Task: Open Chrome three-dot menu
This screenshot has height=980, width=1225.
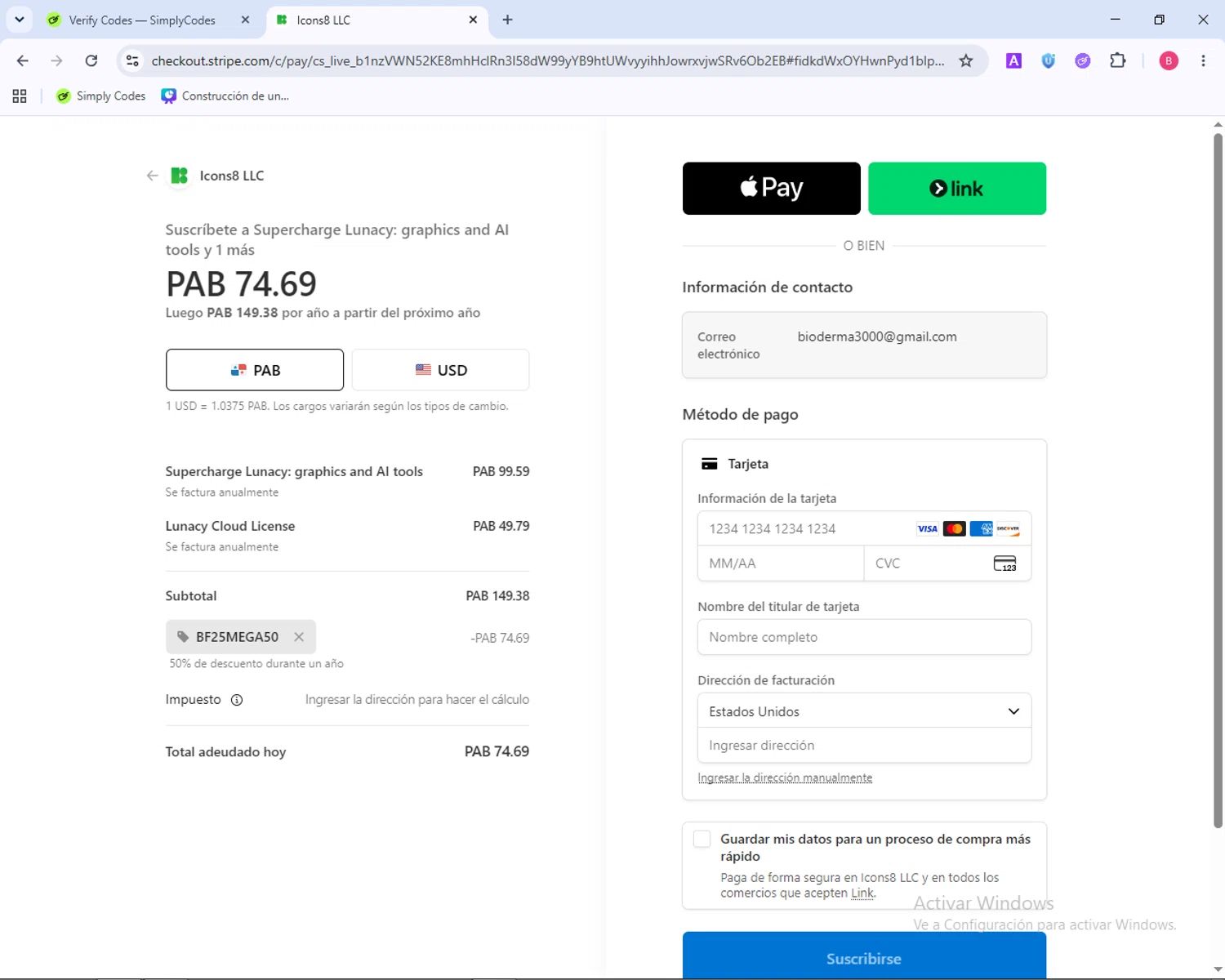Action: coord(1203,60)
